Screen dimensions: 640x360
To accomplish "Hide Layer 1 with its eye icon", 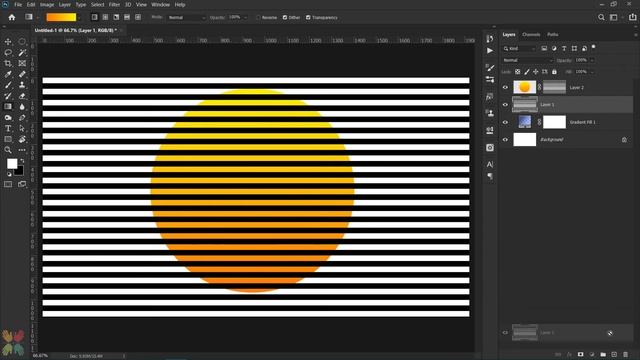I will [505, 105].
